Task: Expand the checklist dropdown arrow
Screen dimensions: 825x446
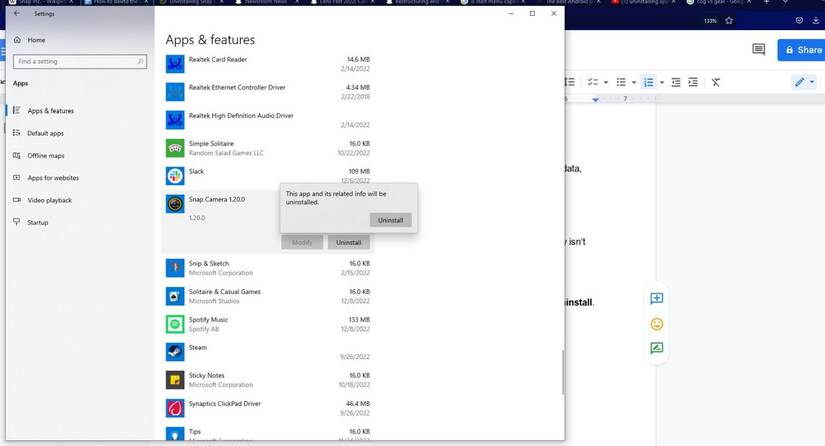Action: 606,82
